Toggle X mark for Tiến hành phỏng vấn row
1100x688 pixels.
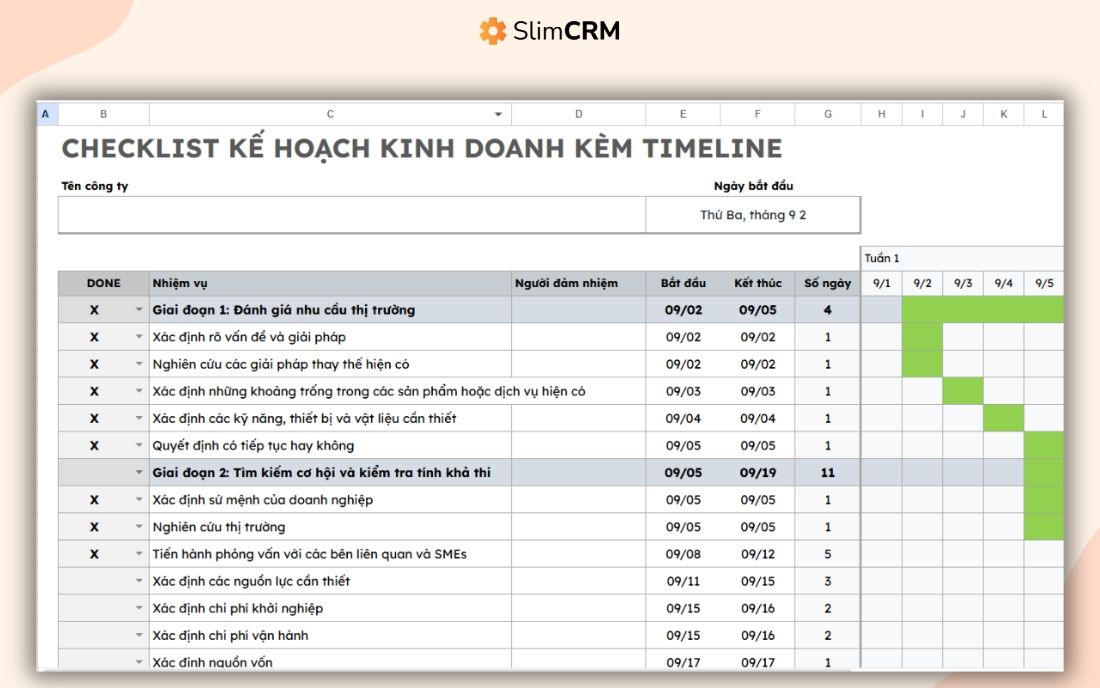[94, 554]
